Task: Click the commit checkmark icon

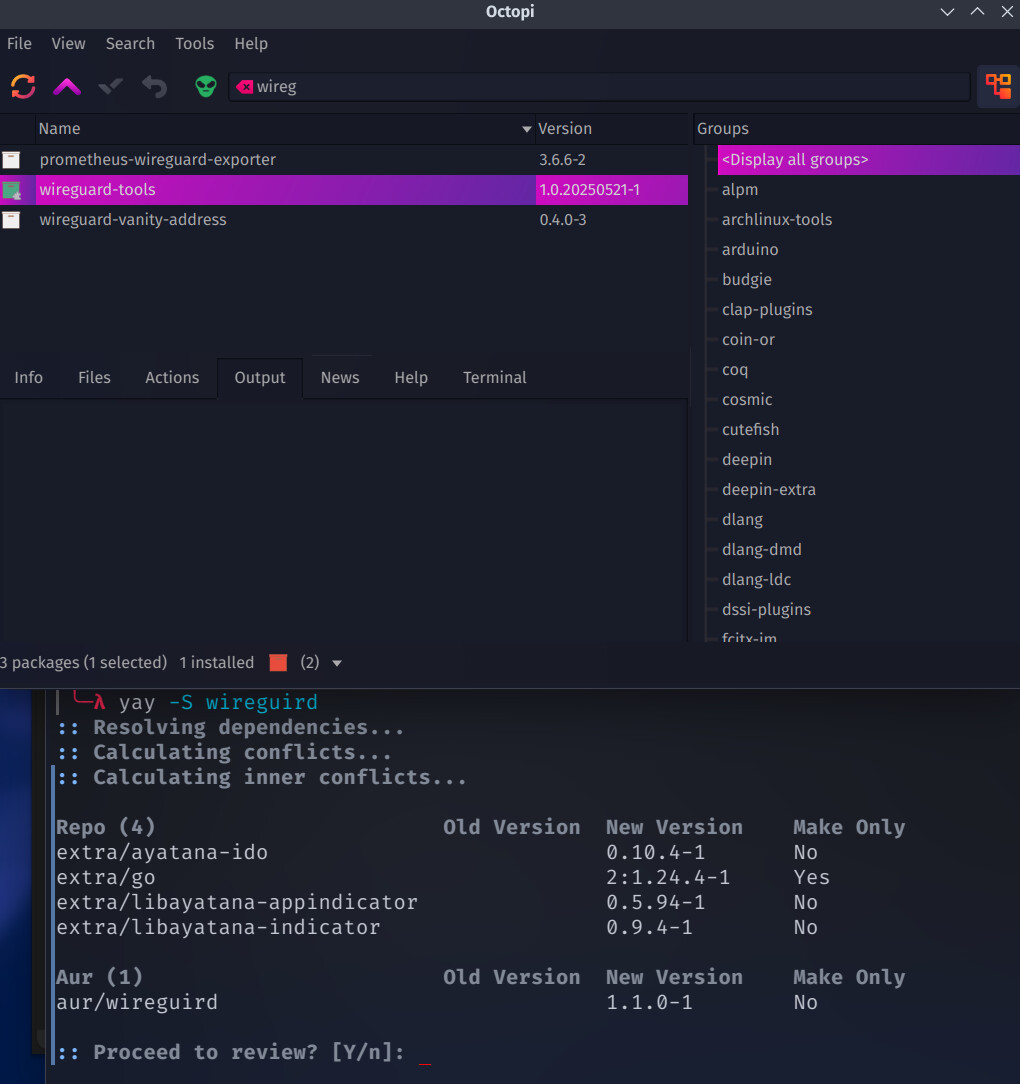Action: point(111,86)
